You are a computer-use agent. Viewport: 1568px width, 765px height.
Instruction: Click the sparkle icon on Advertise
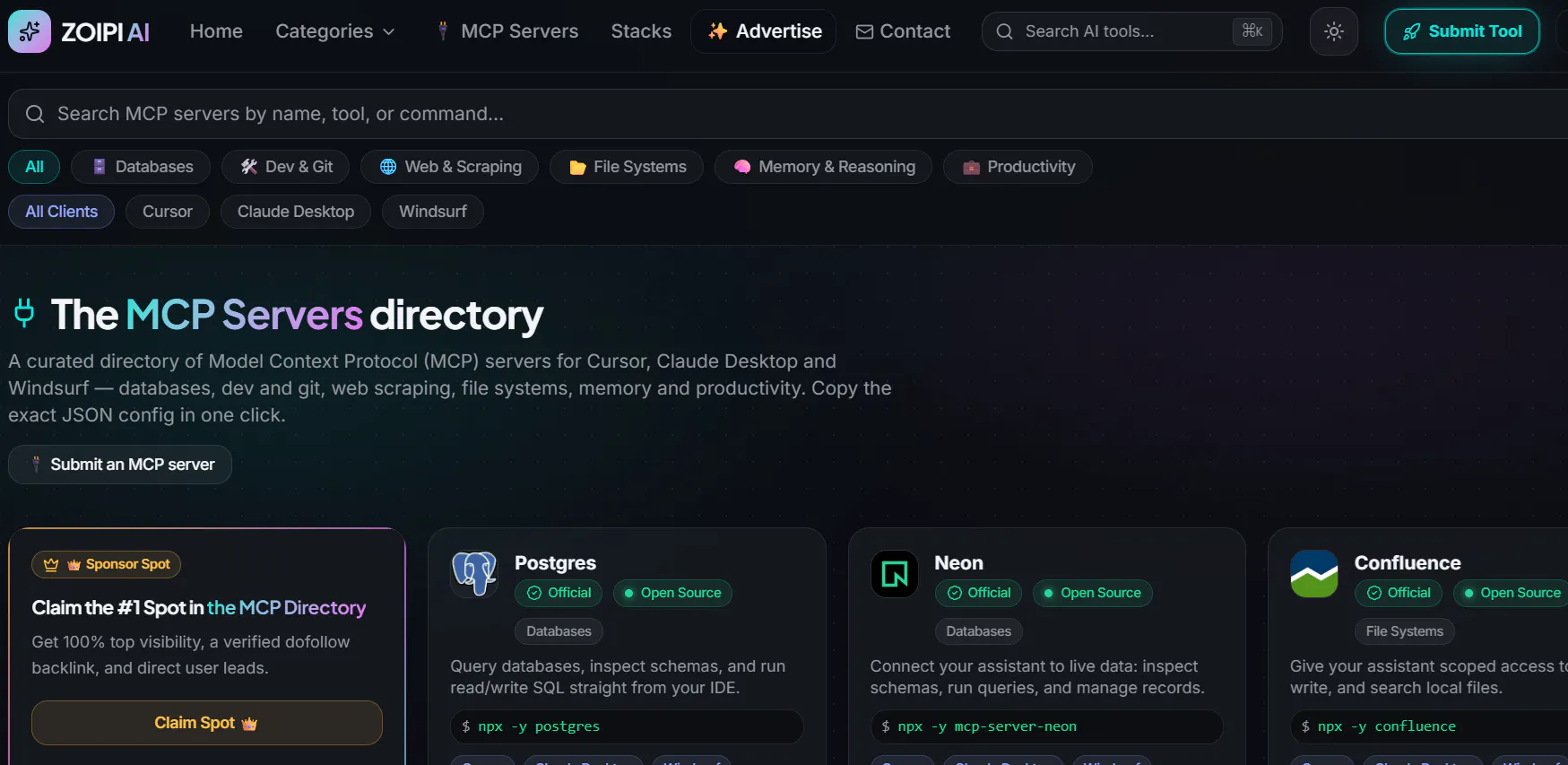(717, 31)
